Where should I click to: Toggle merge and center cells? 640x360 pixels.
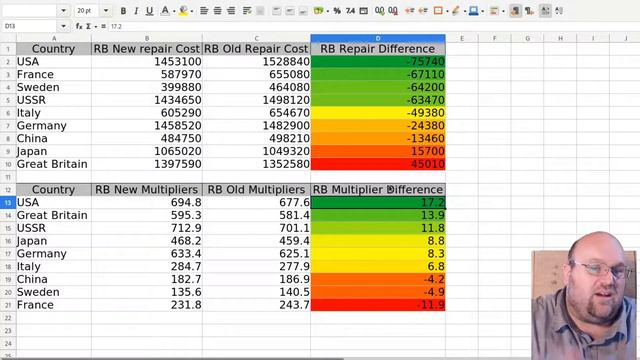pos(260,11)
